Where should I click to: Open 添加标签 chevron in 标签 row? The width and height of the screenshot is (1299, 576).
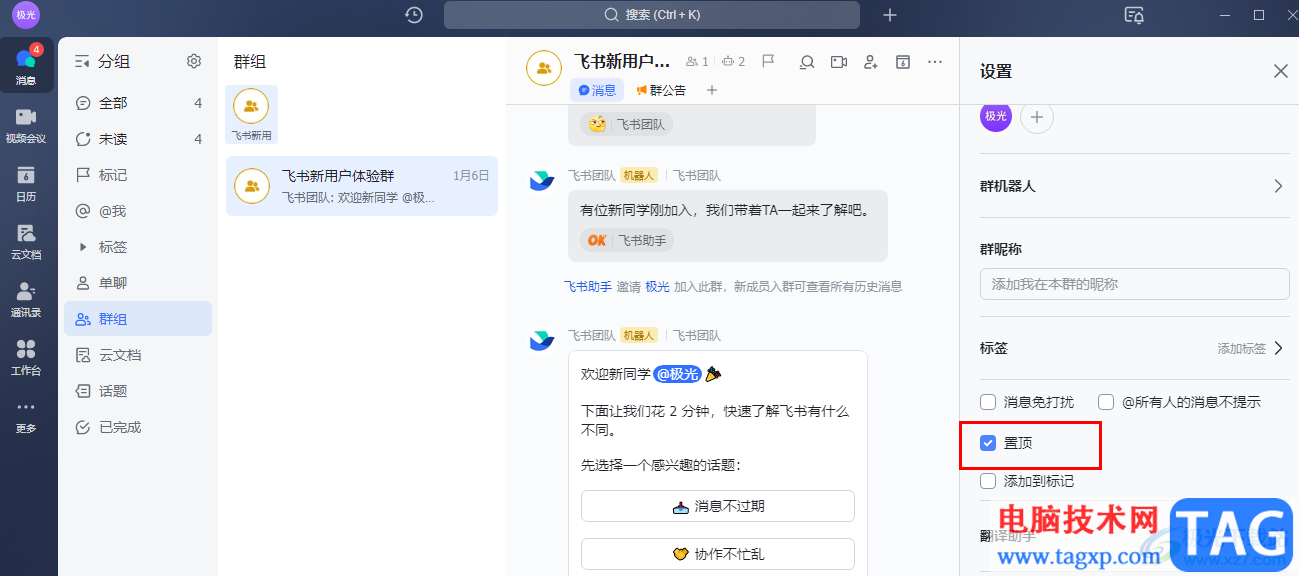(1278, 348)
